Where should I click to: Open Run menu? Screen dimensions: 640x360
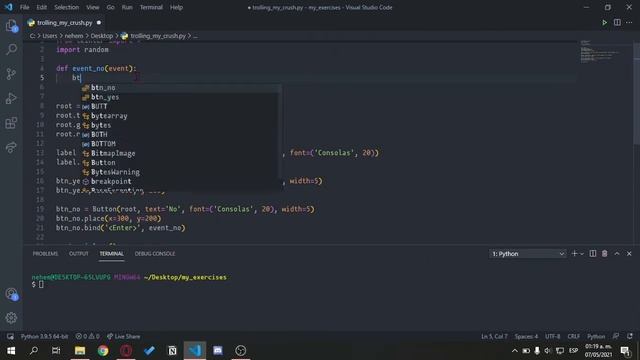coord(127,7)
